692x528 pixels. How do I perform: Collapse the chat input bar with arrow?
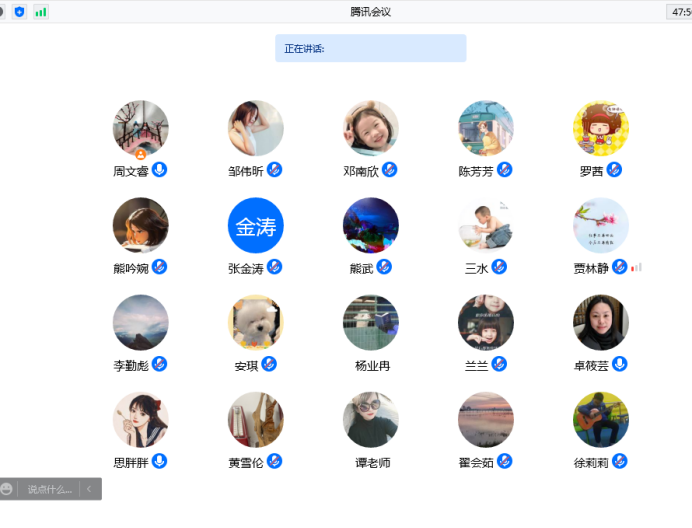tap(89, 489)
